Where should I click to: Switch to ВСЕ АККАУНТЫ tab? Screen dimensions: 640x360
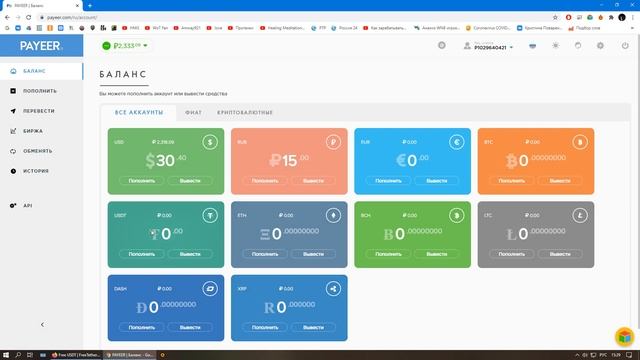click(139, 112)
